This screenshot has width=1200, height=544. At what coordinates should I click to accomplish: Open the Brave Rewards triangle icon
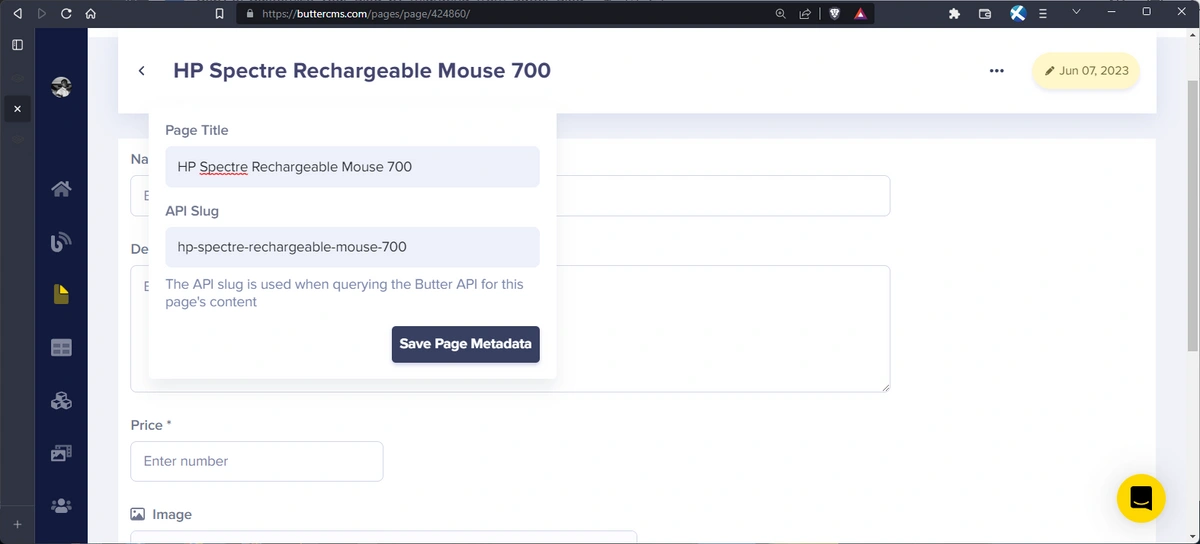click(x=860, y=14)
